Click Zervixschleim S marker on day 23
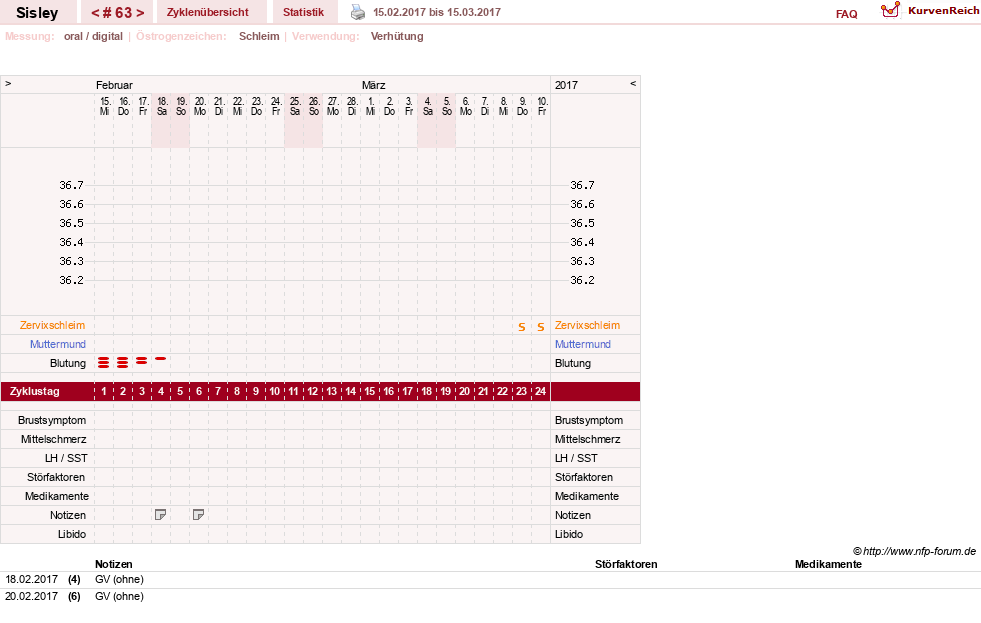The height and width of the screenshot is (623, 981). tap(522, 327)
